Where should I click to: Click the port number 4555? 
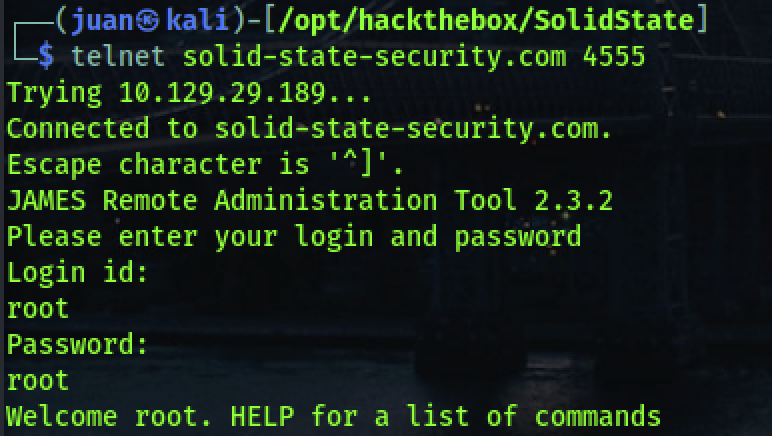pyautogui.click(x=607, y=55)
